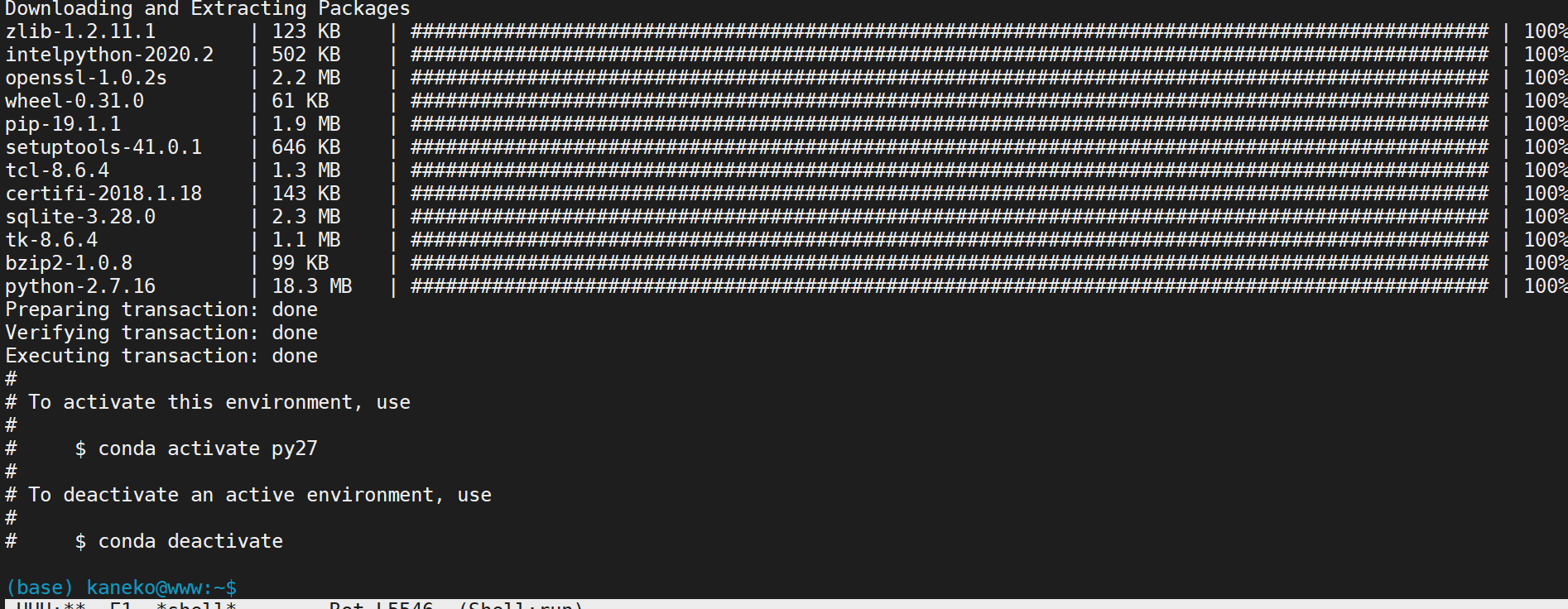Click the zlib-1.2.11.1 progress bar
The image size is (1568, 609).
950,31
